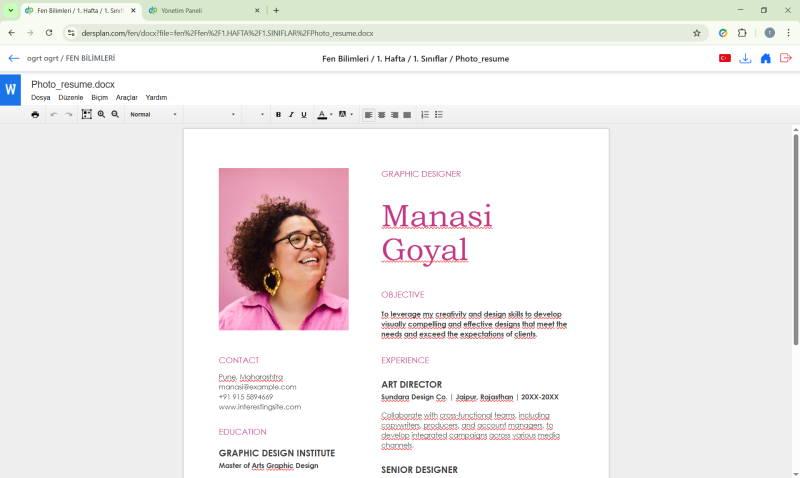Toggle underline formatting

[304, 115]
